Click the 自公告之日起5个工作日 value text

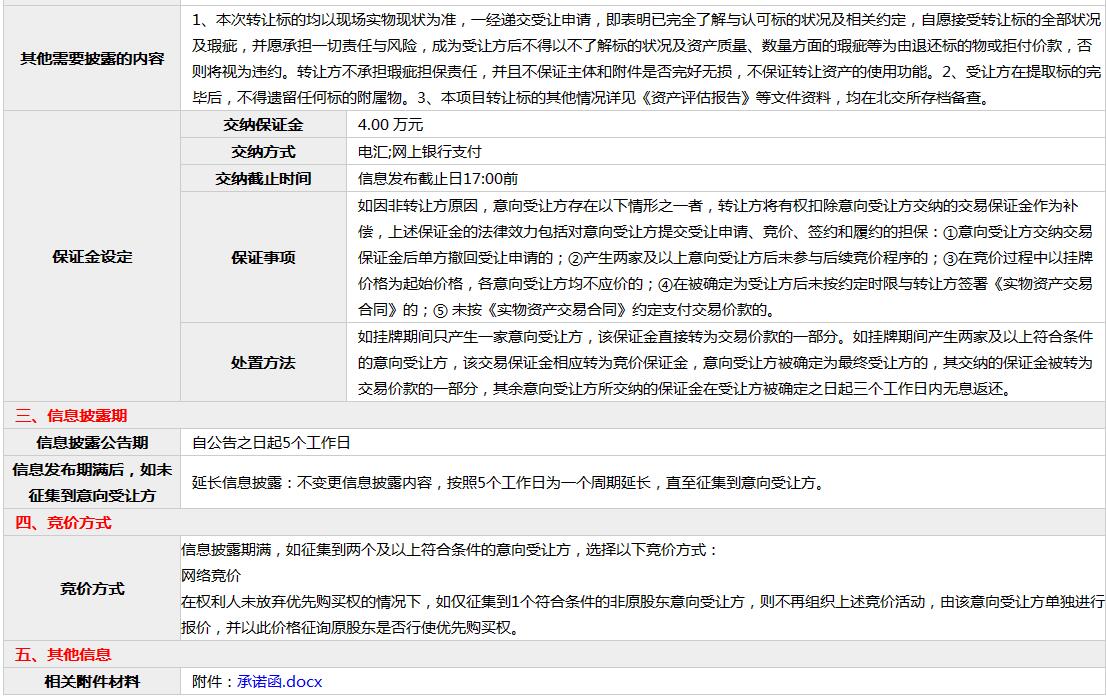click(x=271, y=442)
